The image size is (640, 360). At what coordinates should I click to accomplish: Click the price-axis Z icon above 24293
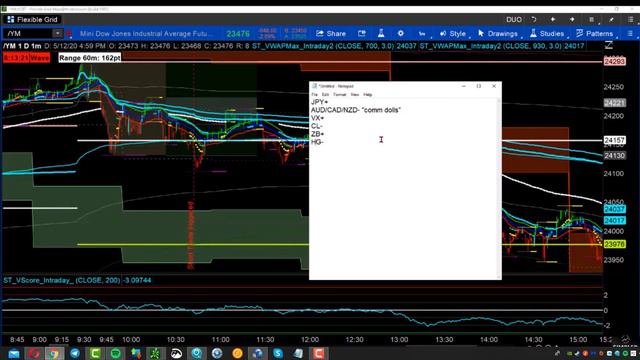pos(609,46)
